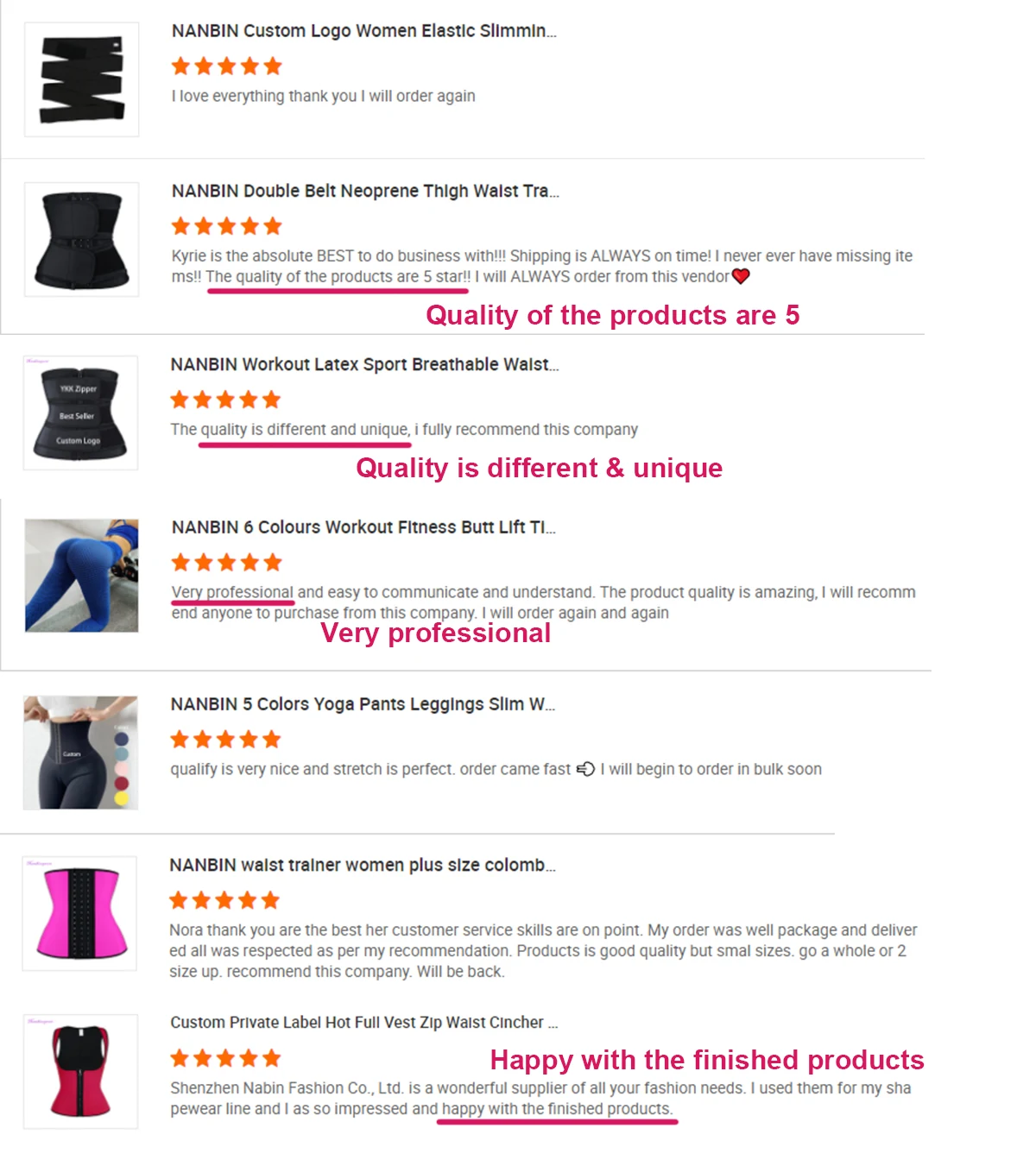Click the star rating of Full Vest Zip Cincher

coord(226,1059)
